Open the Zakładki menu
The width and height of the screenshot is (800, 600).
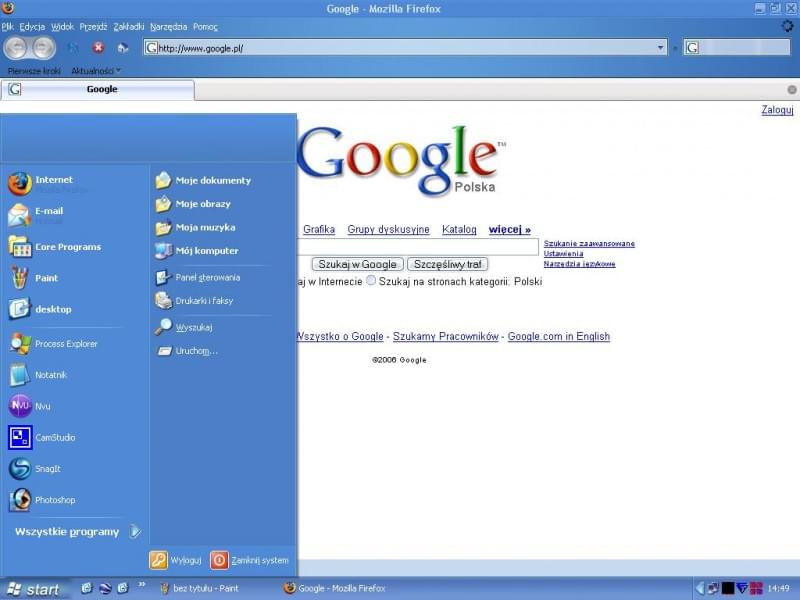pyautogui.click(x=129, y=27)
